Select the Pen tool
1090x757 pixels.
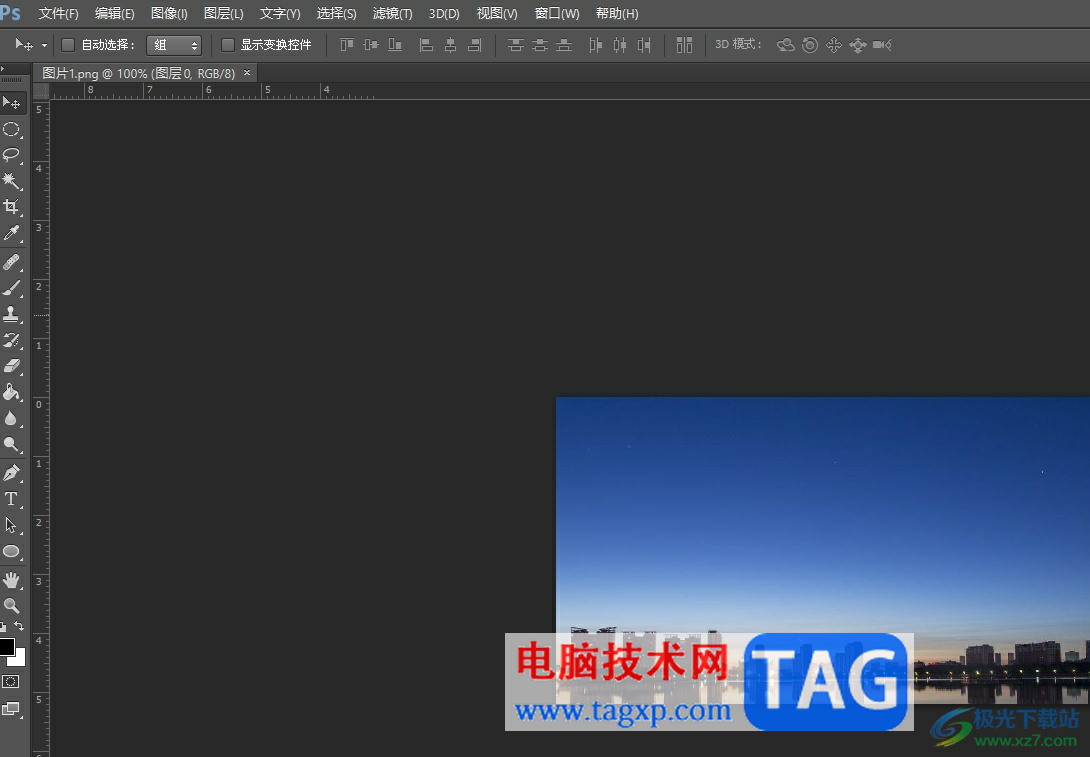11,473
